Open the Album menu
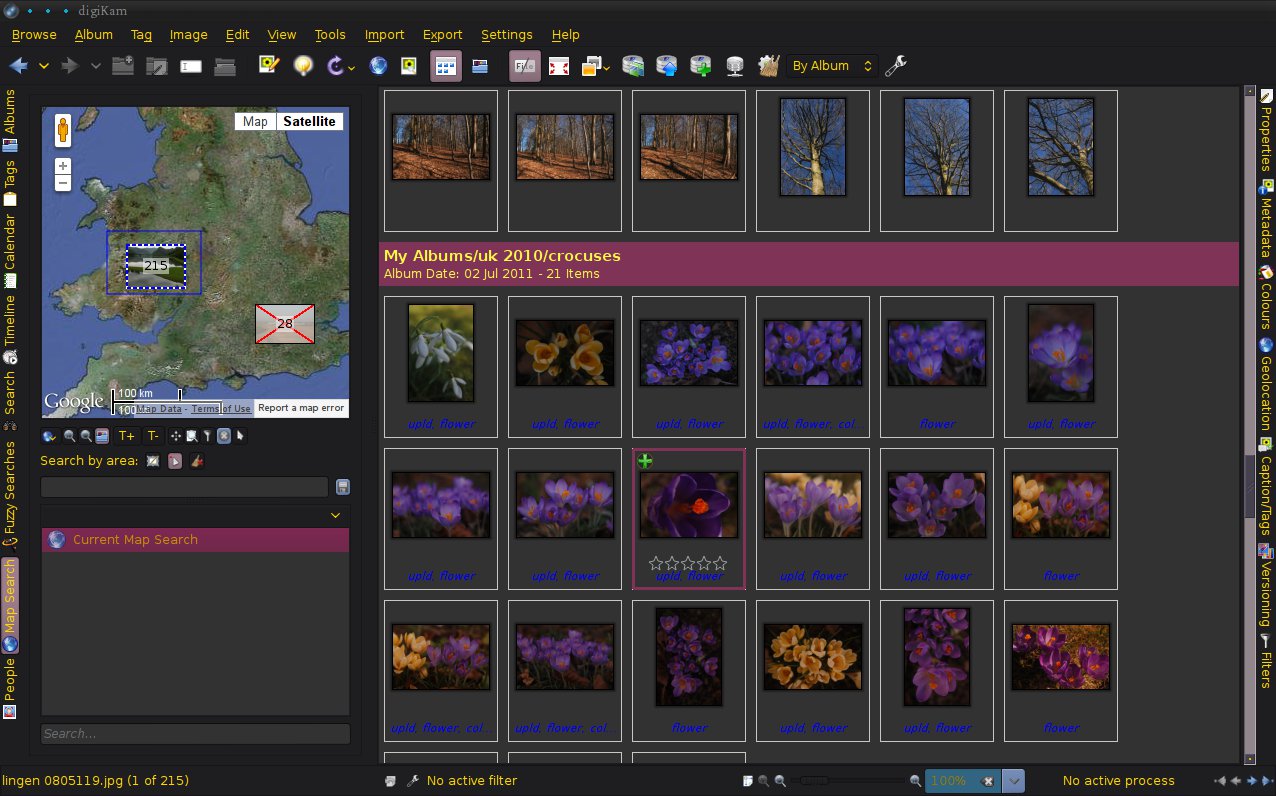Viewport: 1276px width, 796px height. (94, 34)
